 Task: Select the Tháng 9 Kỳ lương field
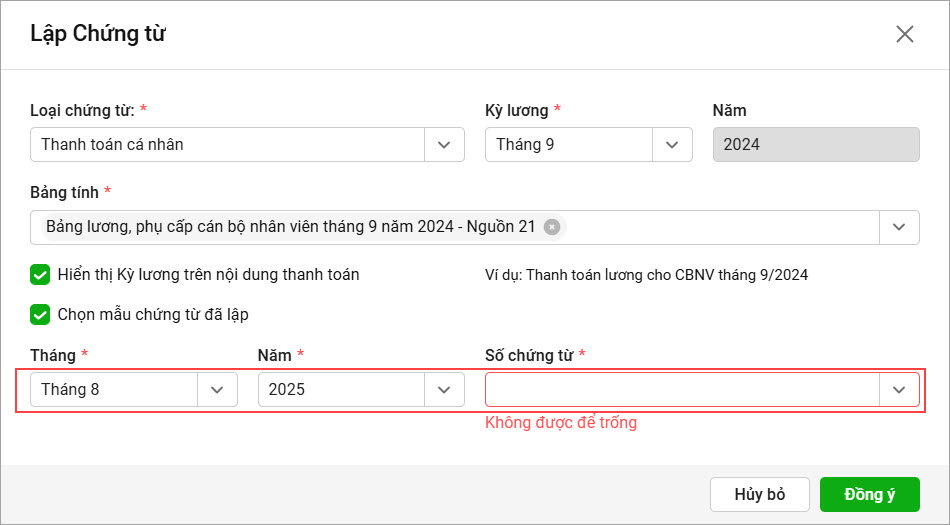click(569, 145)
